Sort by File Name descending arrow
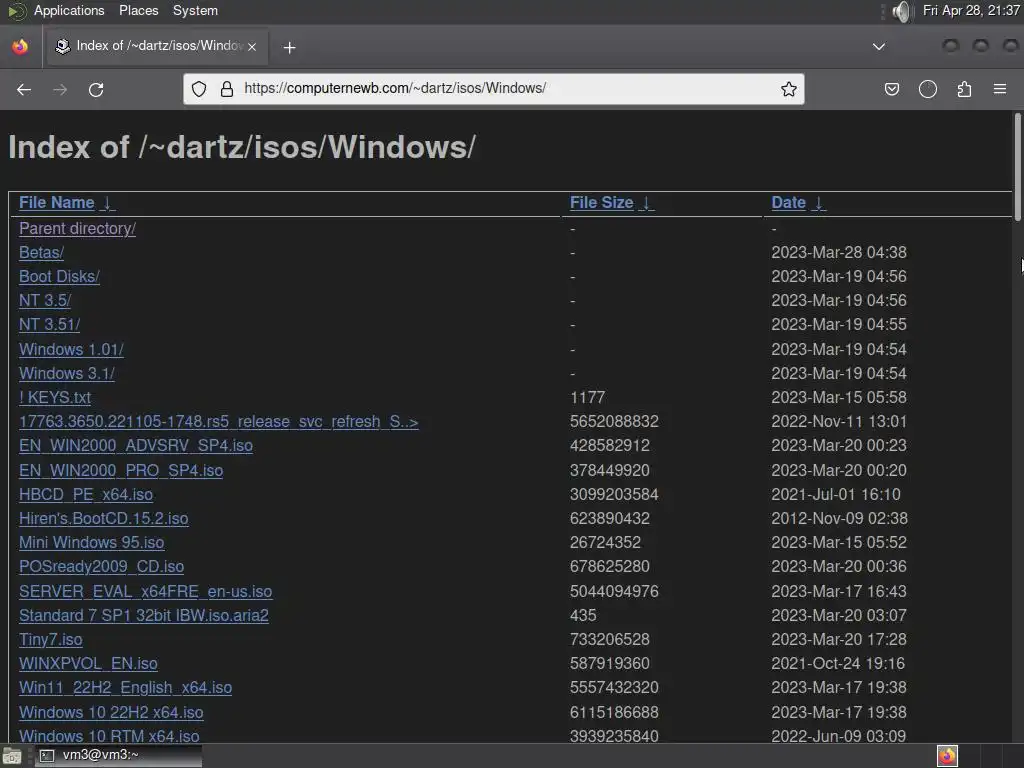1024x768 pixels. (x=108, y=203)
